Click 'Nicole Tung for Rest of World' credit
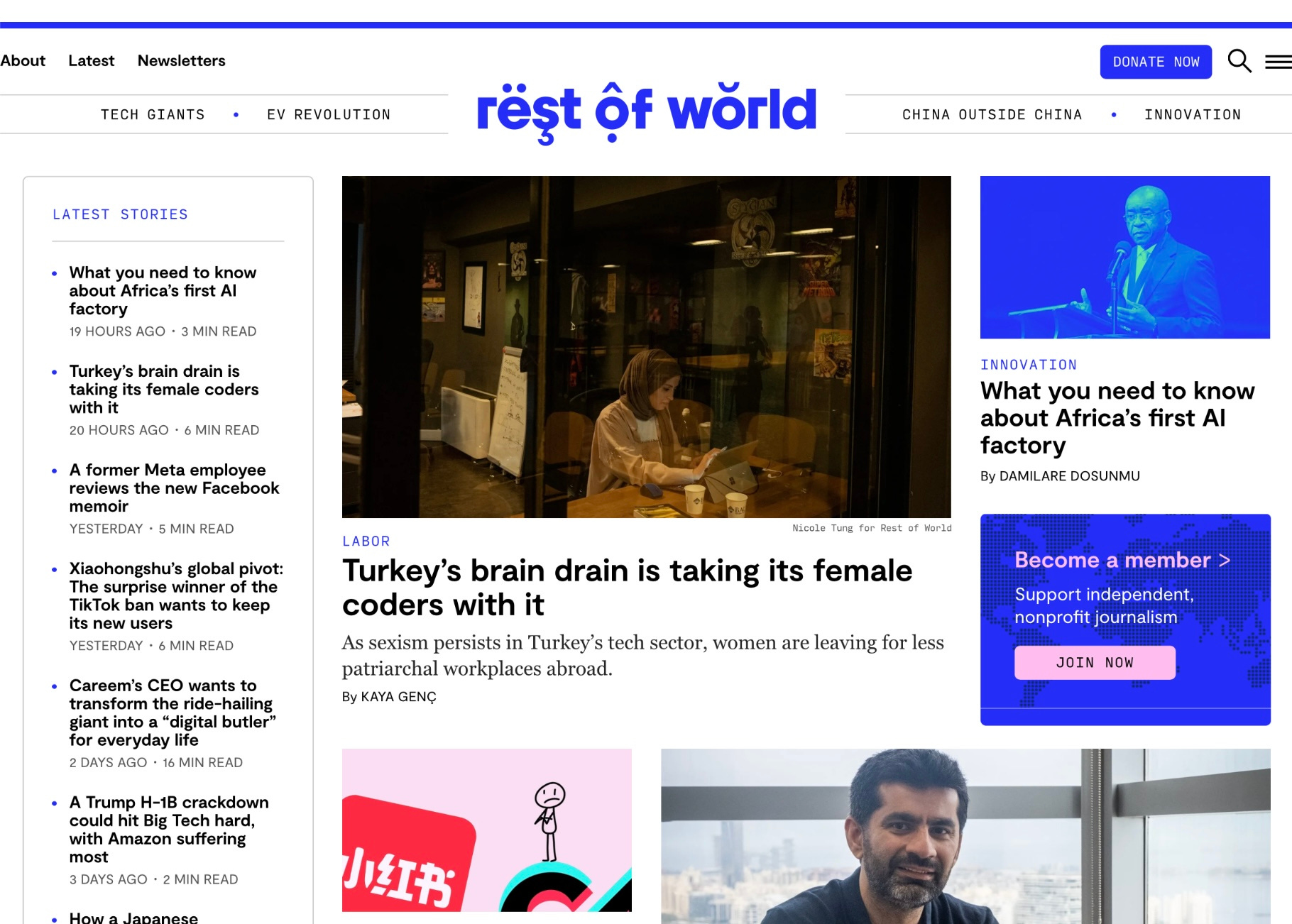The image size is (1292, 924). (872, 528)
